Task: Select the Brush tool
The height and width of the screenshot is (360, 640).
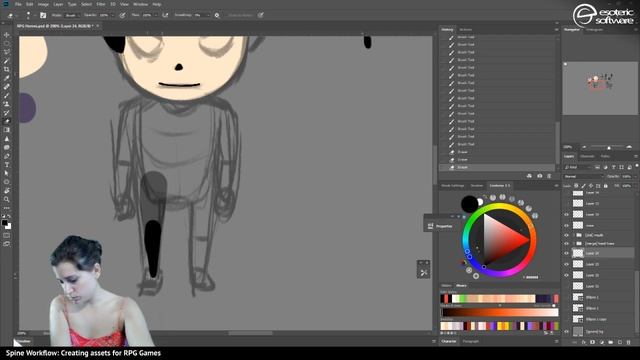Action: [x=7, y=95]
